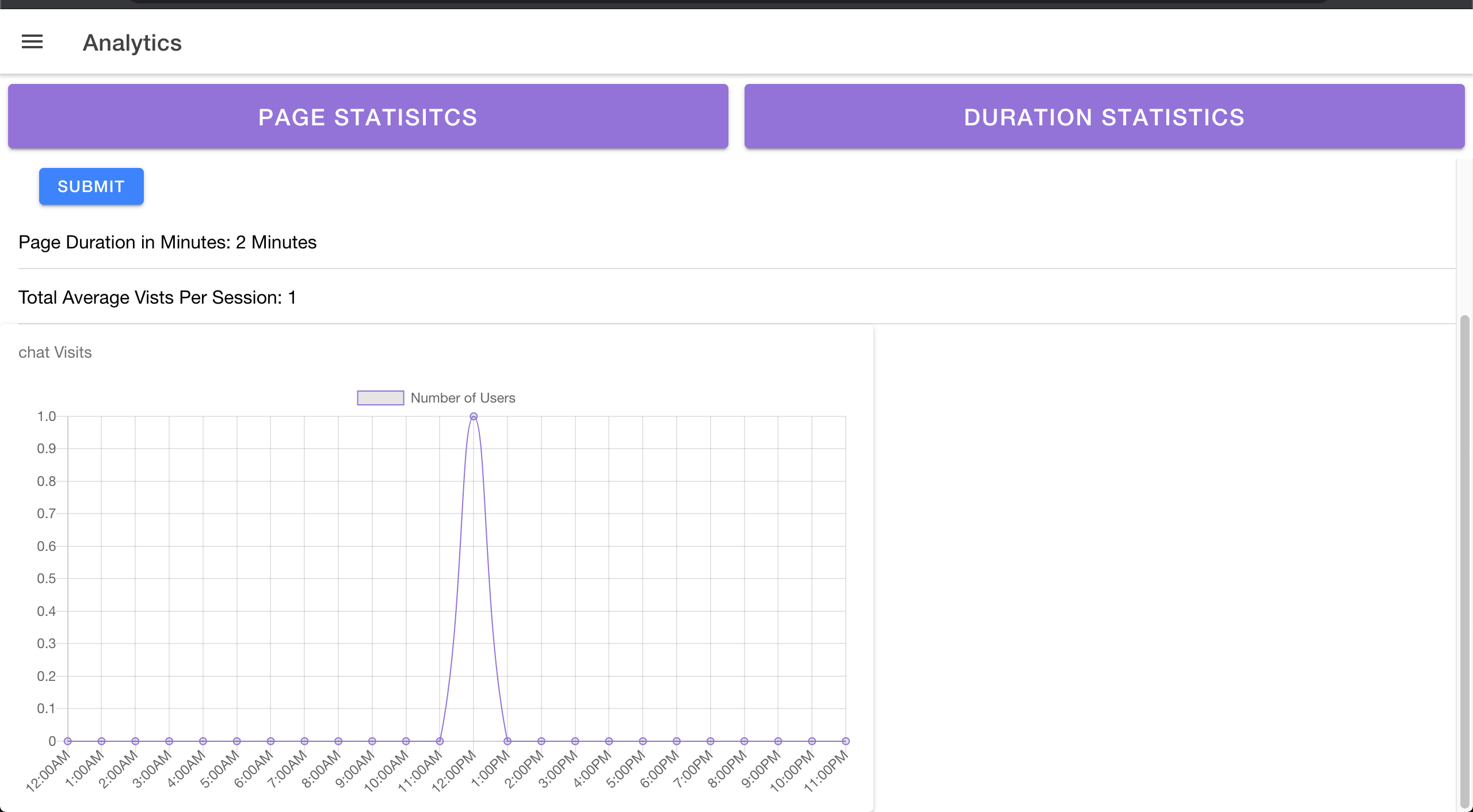Open the hamburger navigation menu

32,42
